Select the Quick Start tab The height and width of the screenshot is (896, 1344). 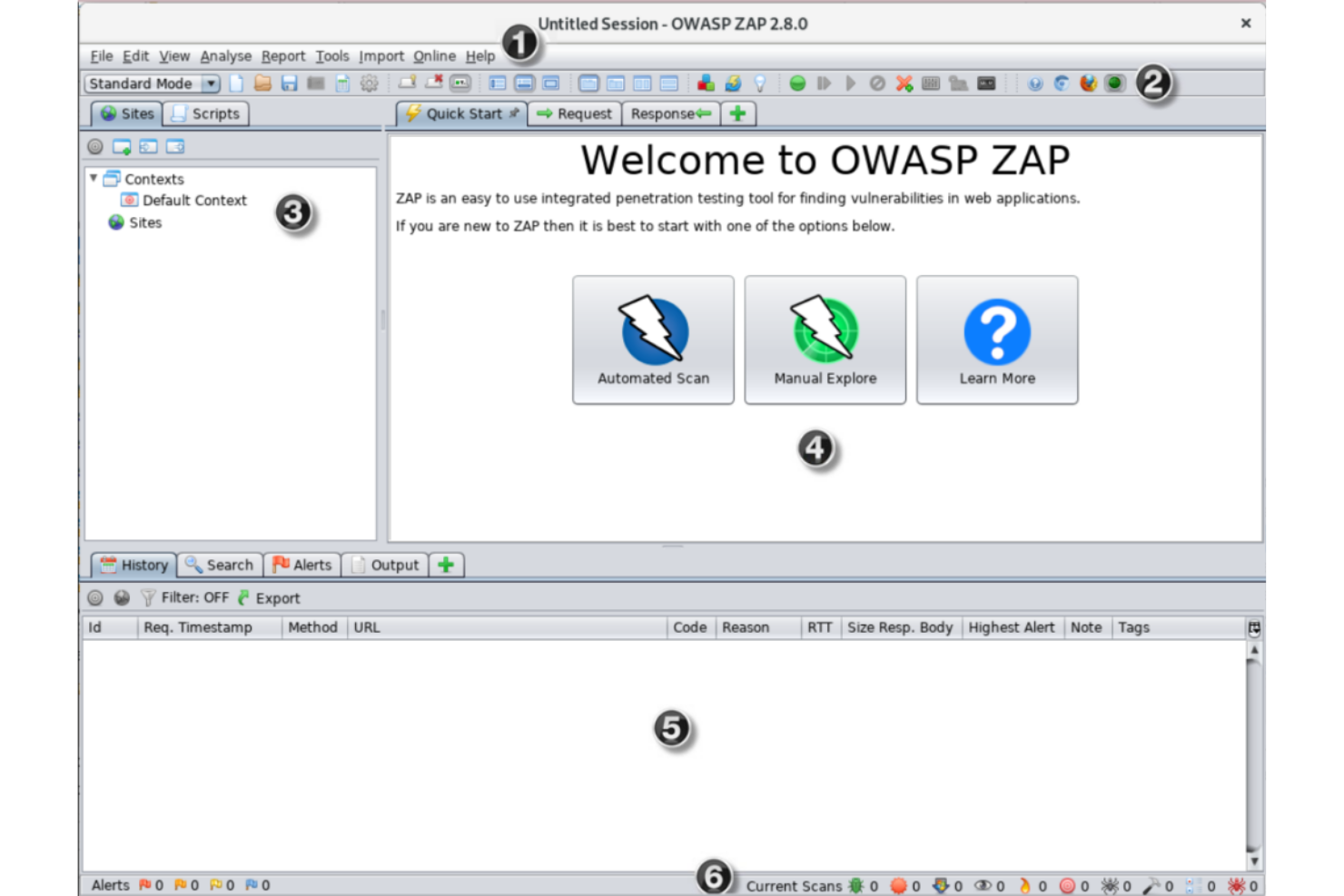(x=461, y=113)
